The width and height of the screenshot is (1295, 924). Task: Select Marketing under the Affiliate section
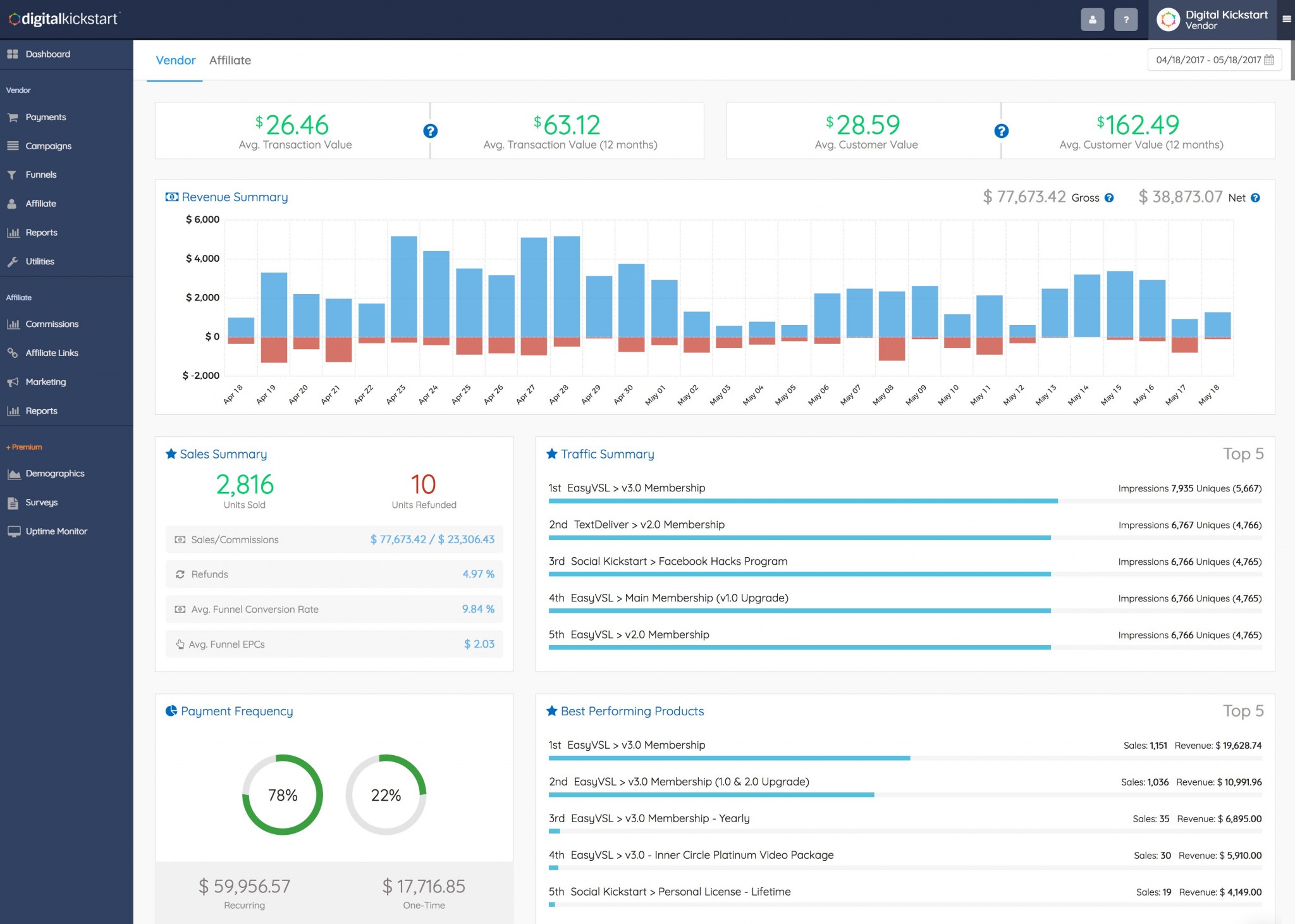point(45,381)
